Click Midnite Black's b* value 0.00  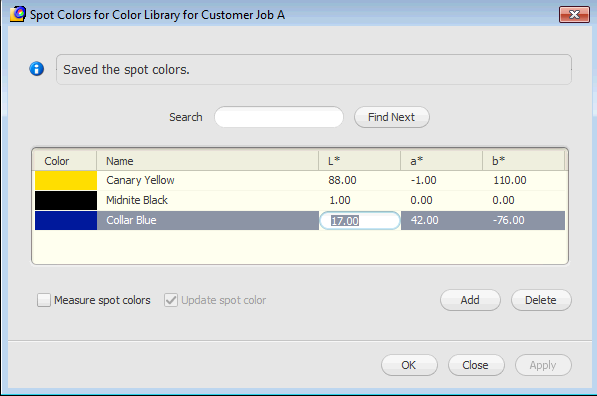point(503,200)
